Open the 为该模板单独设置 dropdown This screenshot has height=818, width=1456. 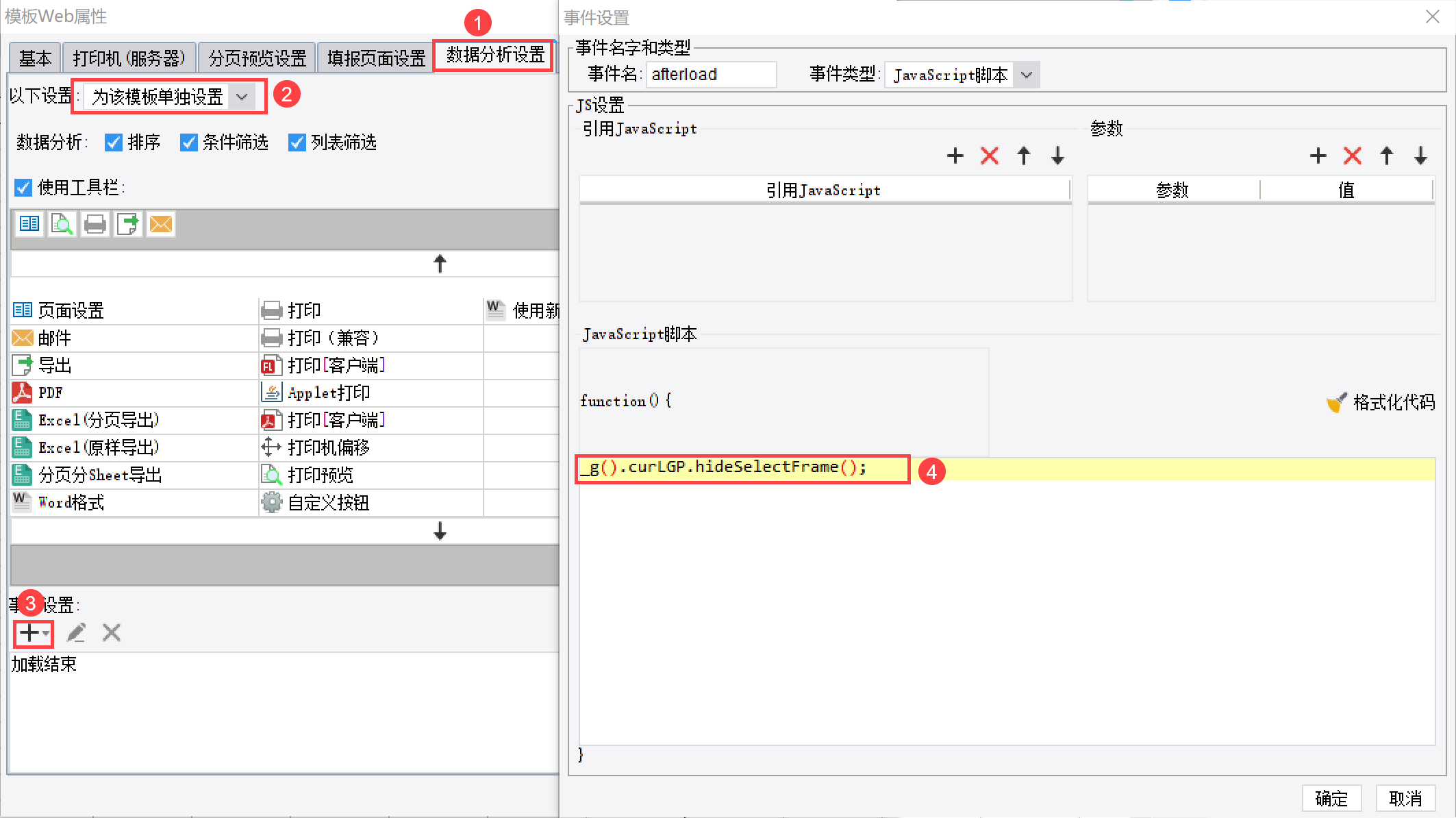(x=169, y=97)
